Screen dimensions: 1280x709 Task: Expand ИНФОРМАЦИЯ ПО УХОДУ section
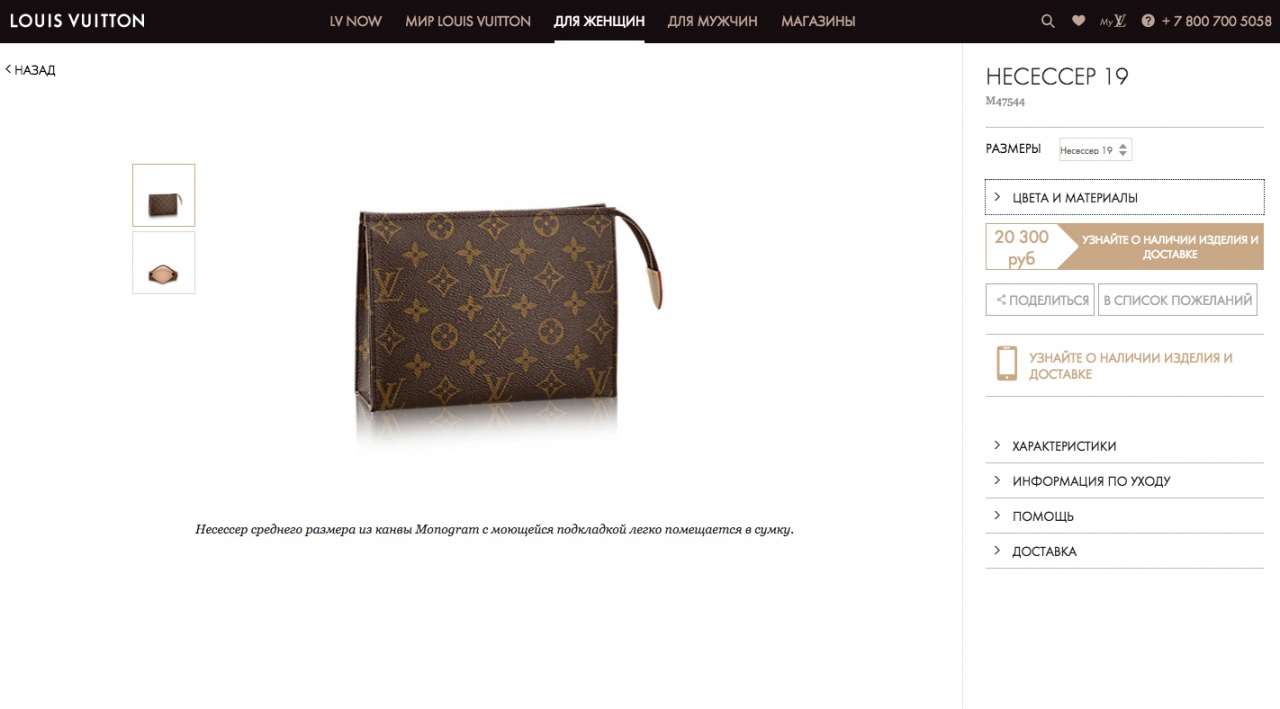click(1125, 481)
